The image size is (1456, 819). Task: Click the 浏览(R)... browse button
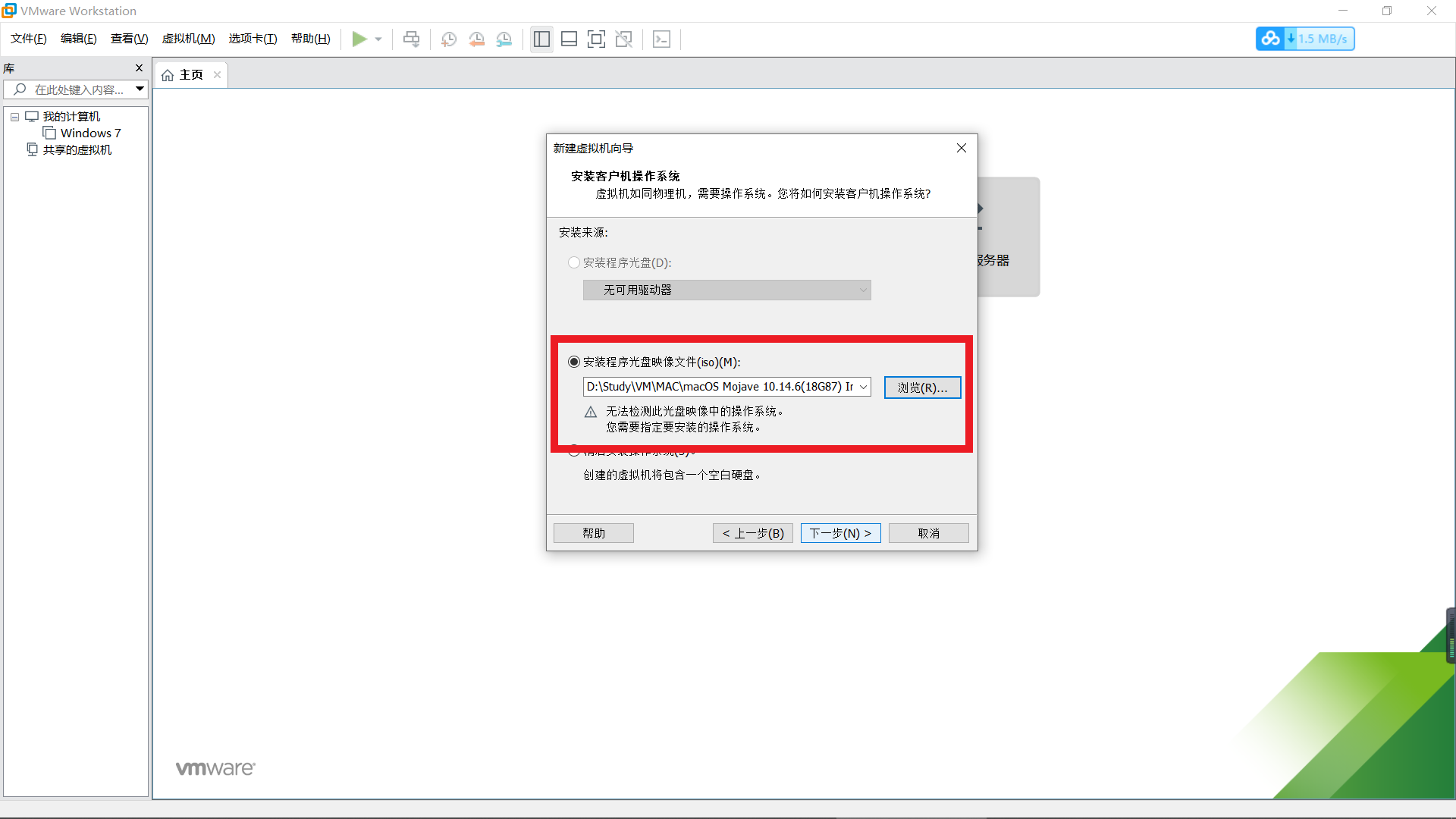point(922,388)
